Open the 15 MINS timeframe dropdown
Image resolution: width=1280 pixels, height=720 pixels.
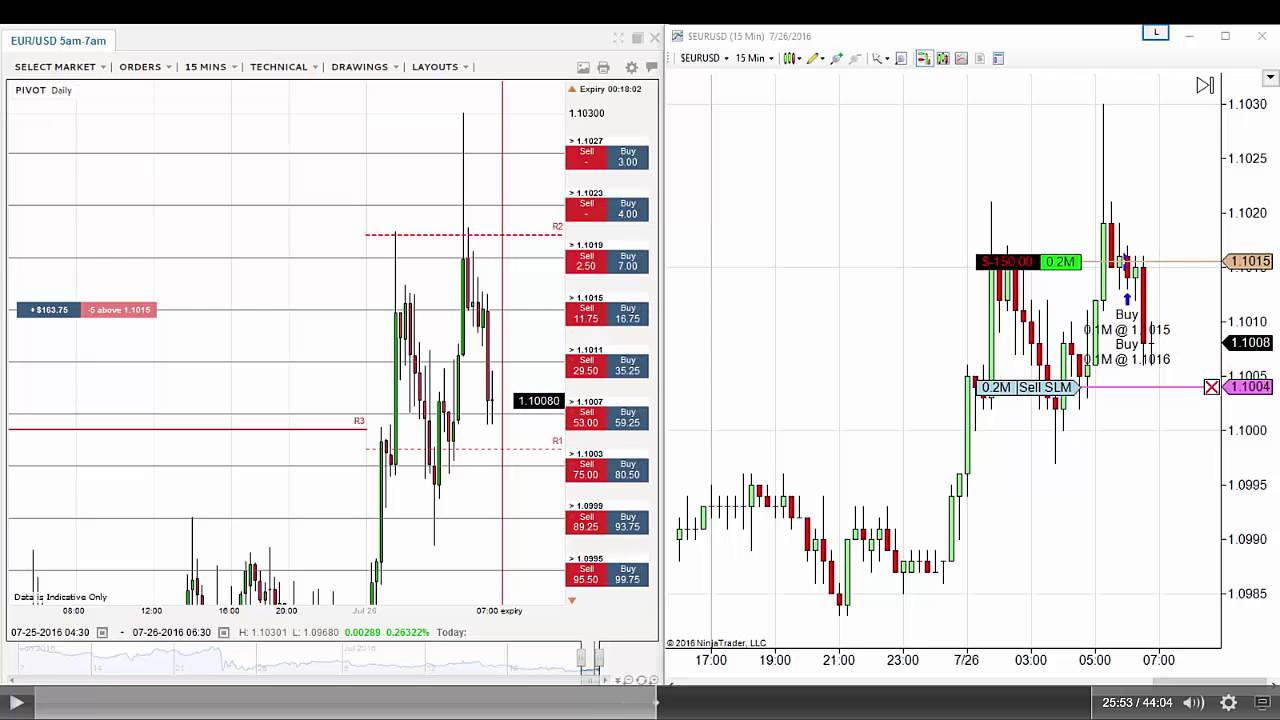(x=211, y=67)
